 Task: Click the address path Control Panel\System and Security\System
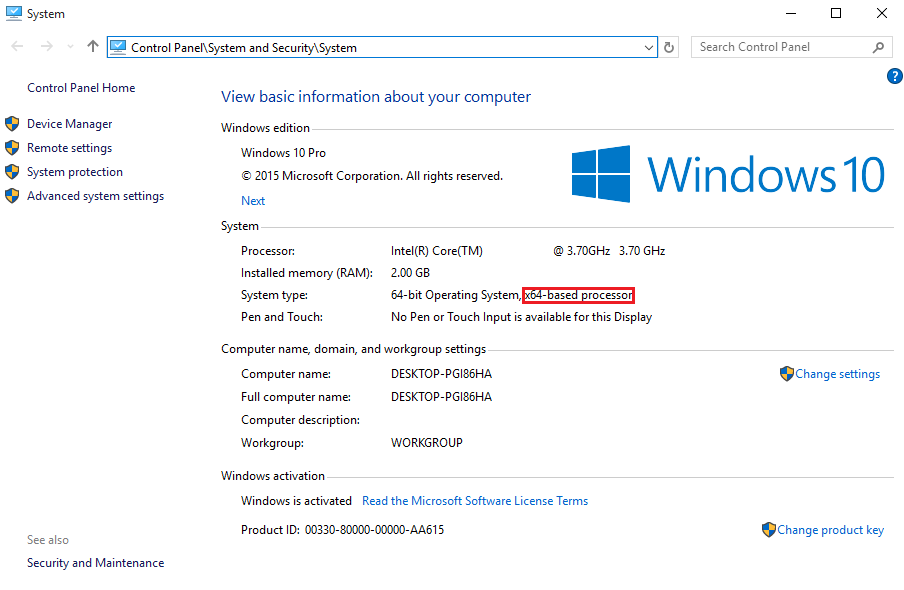[244, 48]
